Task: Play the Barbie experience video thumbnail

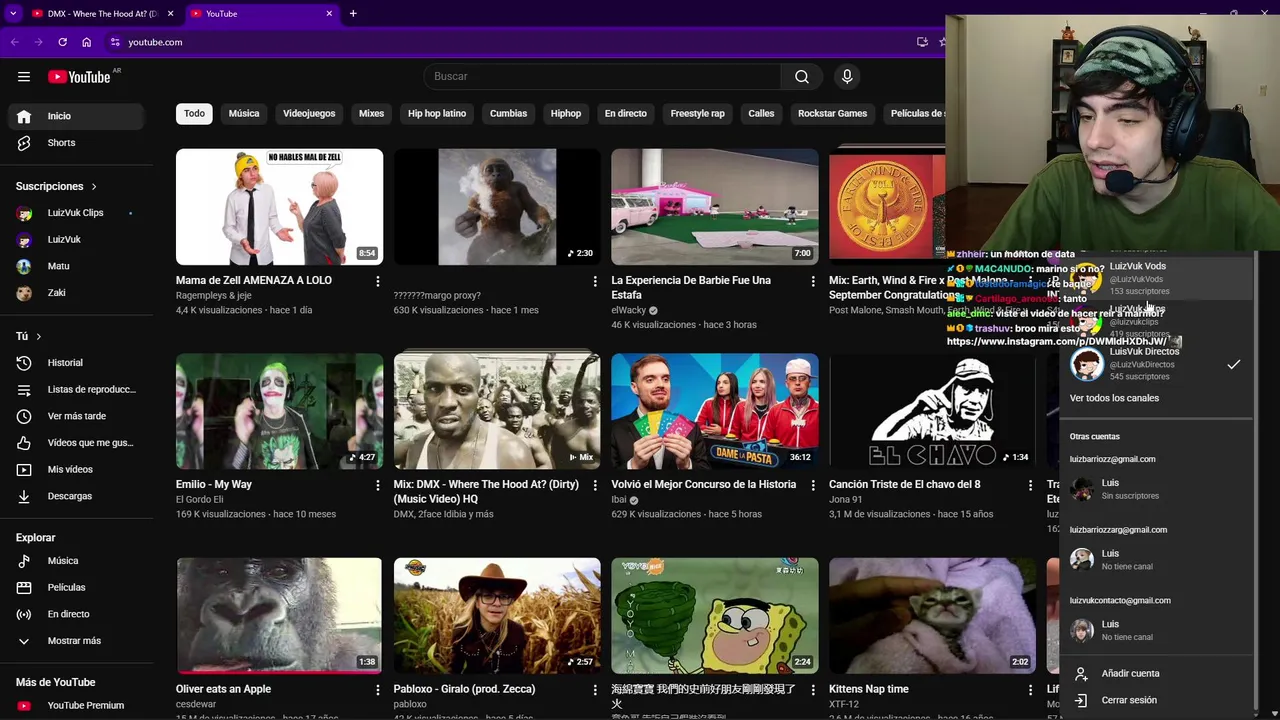Action: (x=714, y=207)
